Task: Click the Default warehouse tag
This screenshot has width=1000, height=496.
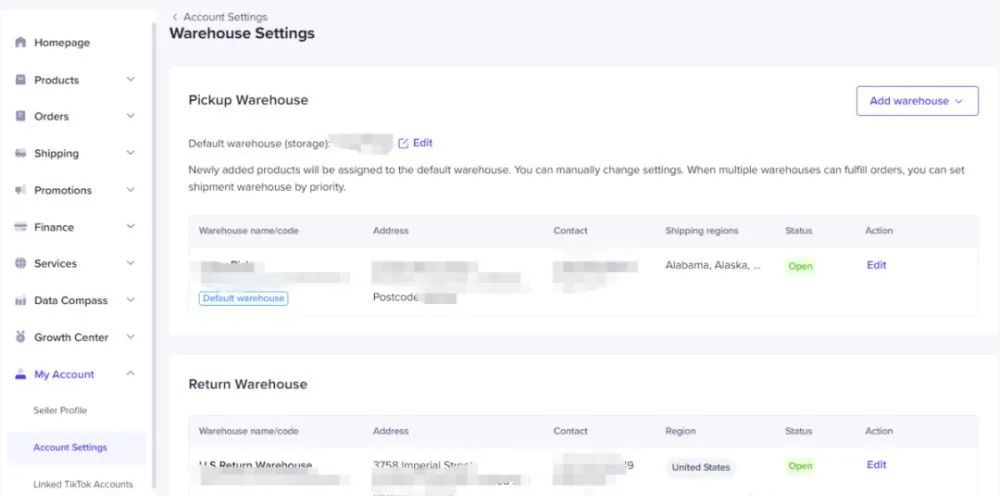Action: click(243, 298)
